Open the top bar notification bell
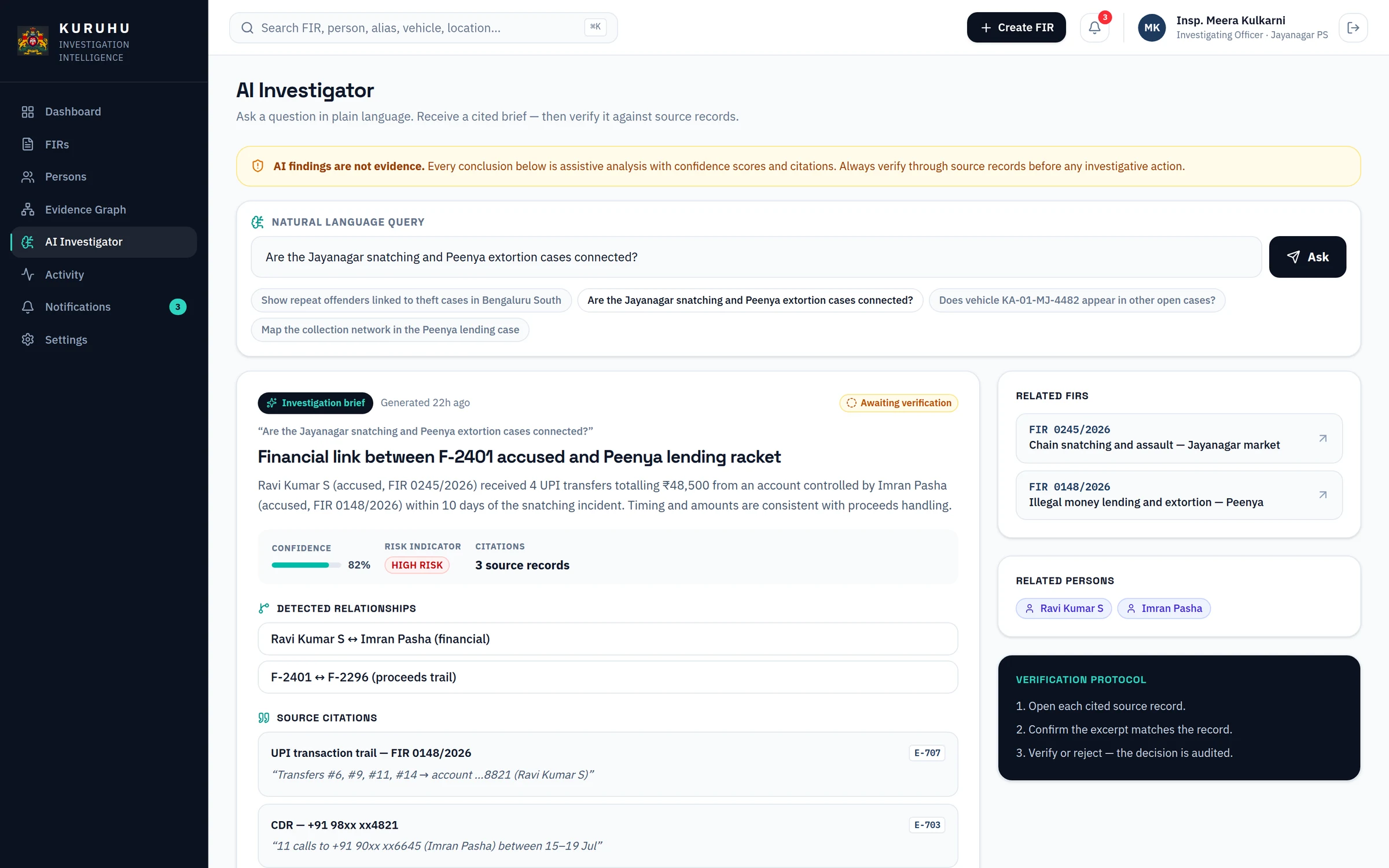The image size is (1389, 868). pyautogui.click(x=1094, y=27)
